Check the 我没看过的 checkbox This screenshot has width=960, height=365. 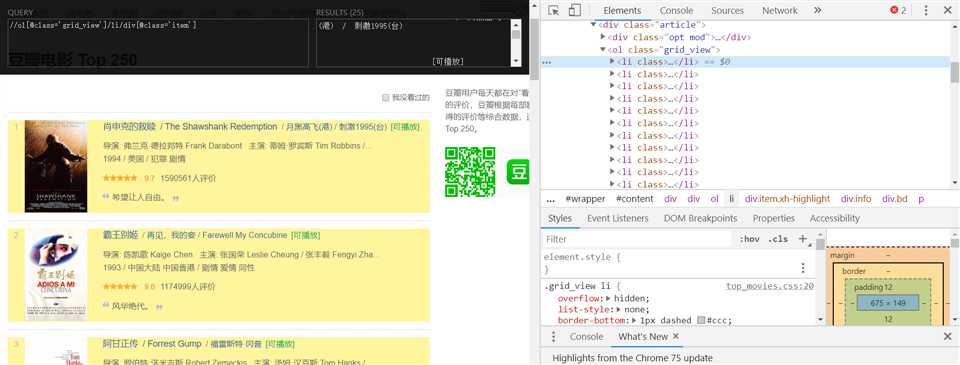(x=386, y=97)
